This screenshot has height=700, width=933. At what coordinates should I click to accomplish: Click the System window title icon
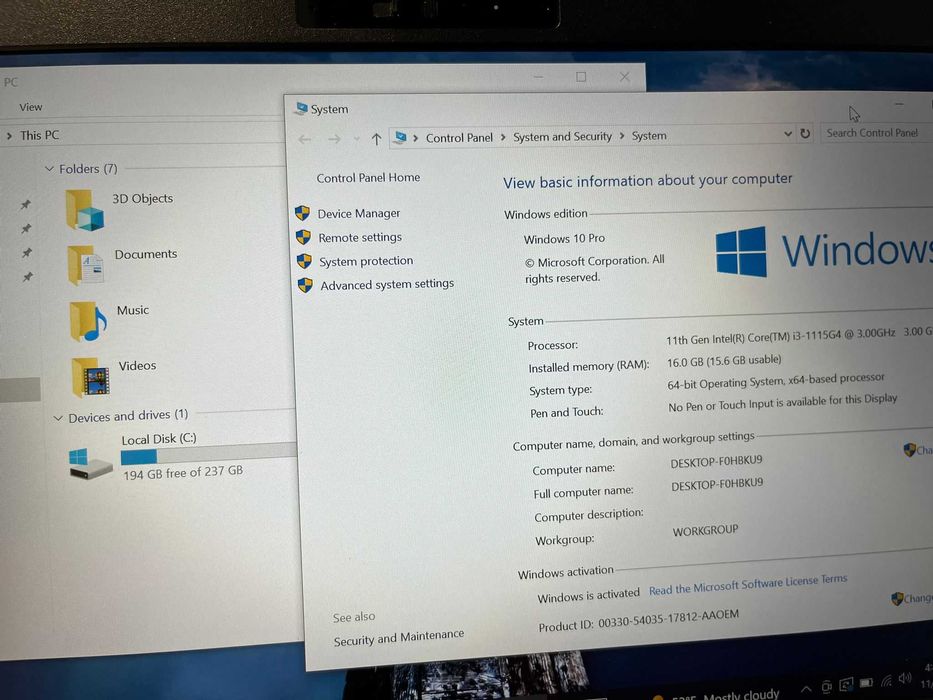tap(301, 108)
